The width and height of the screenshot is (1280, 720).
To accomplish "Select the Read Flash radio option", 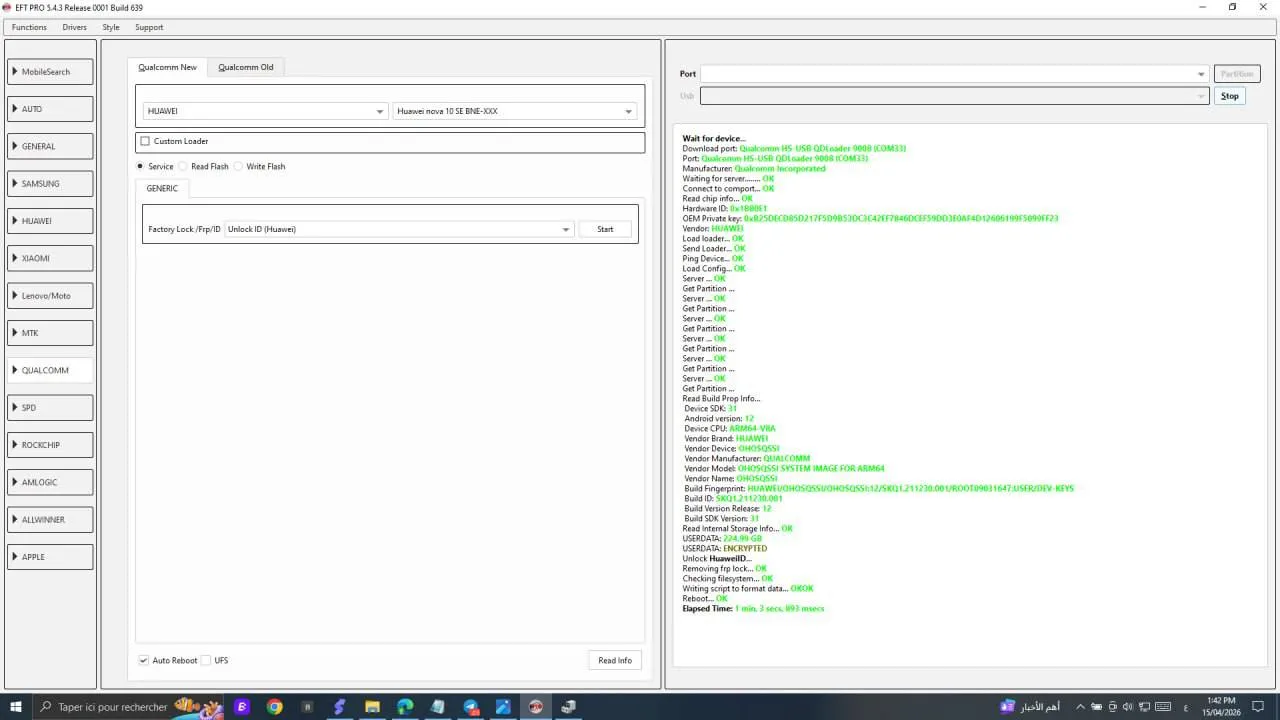I will click(183, 167).
